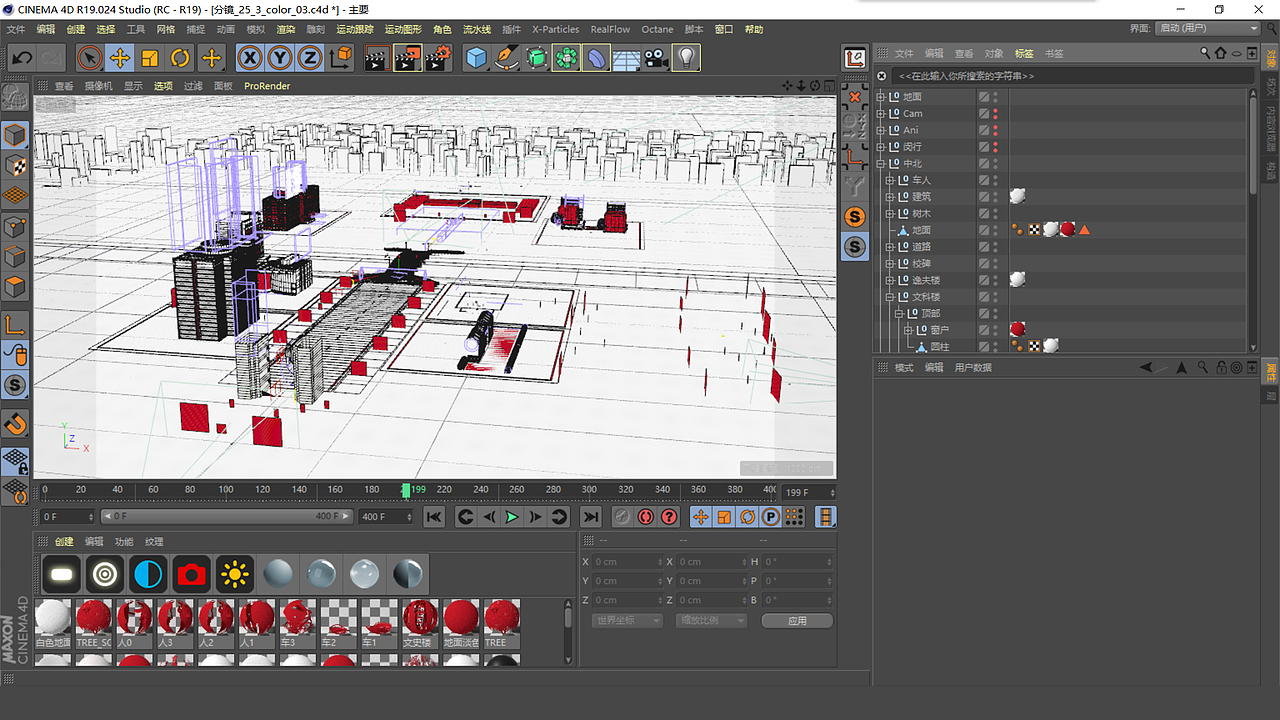1280x720 pixels.
Task: Click the red material tag on 窗户 row
Action: click(1018, 329)
